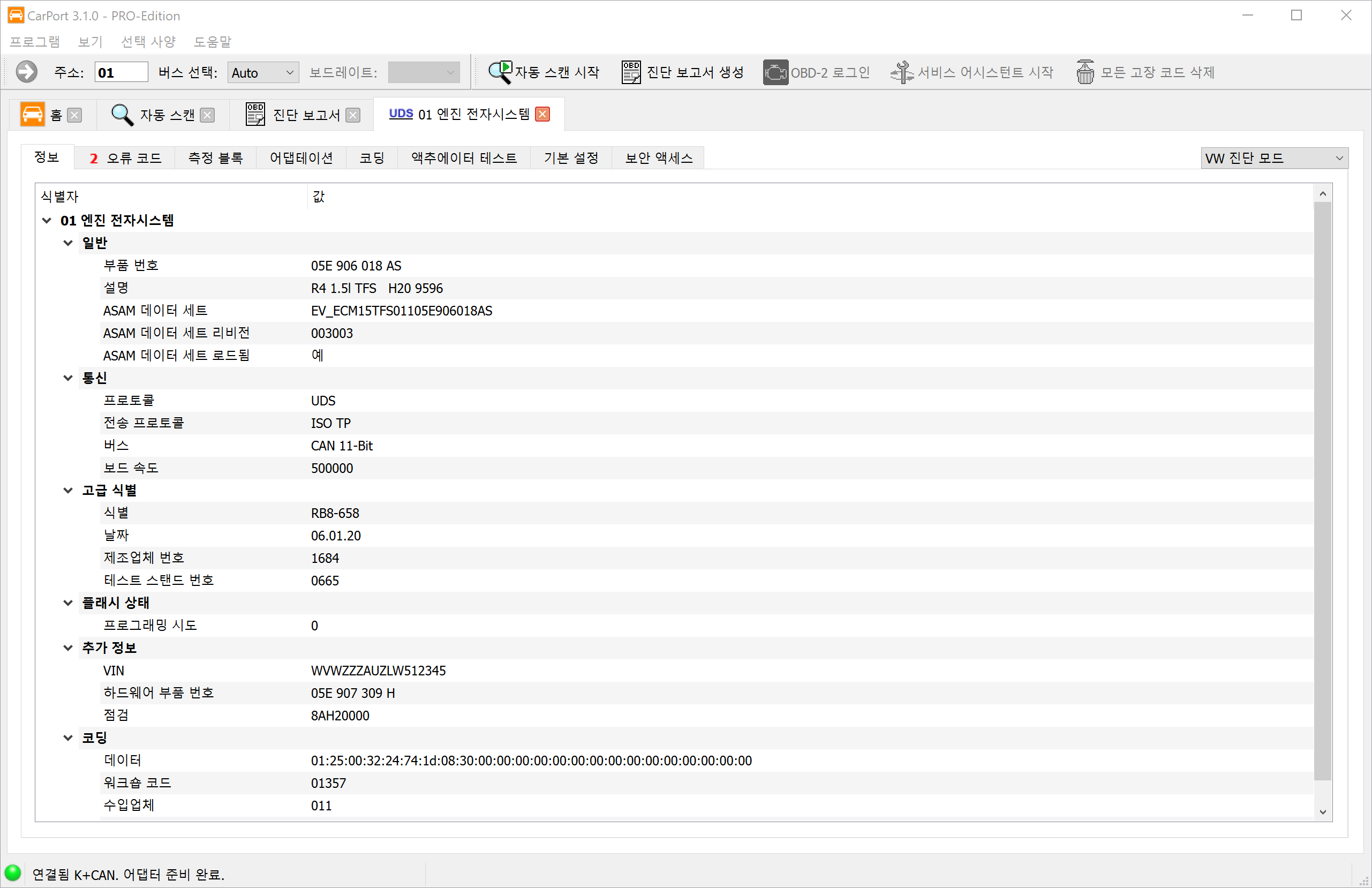Collapse the 통신 tree section
1372x888 pixels.
point(68,378)
